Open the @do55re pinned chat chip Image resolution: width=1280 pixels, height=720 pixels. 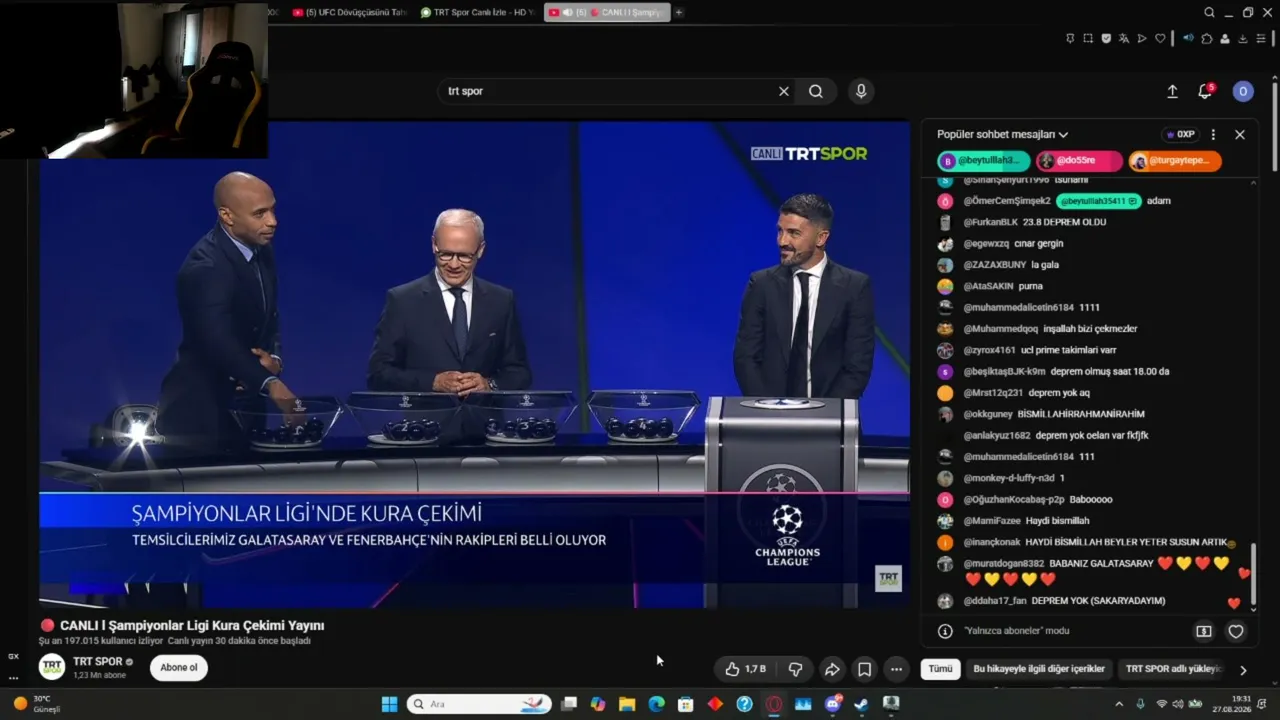1079,160
